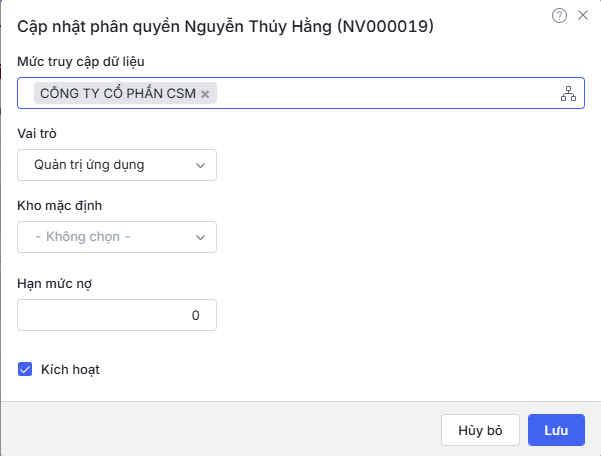Viewport: 601px width, 456px height.
Task: Open the organization tree picker icon
Action: (x=569, y=94)
